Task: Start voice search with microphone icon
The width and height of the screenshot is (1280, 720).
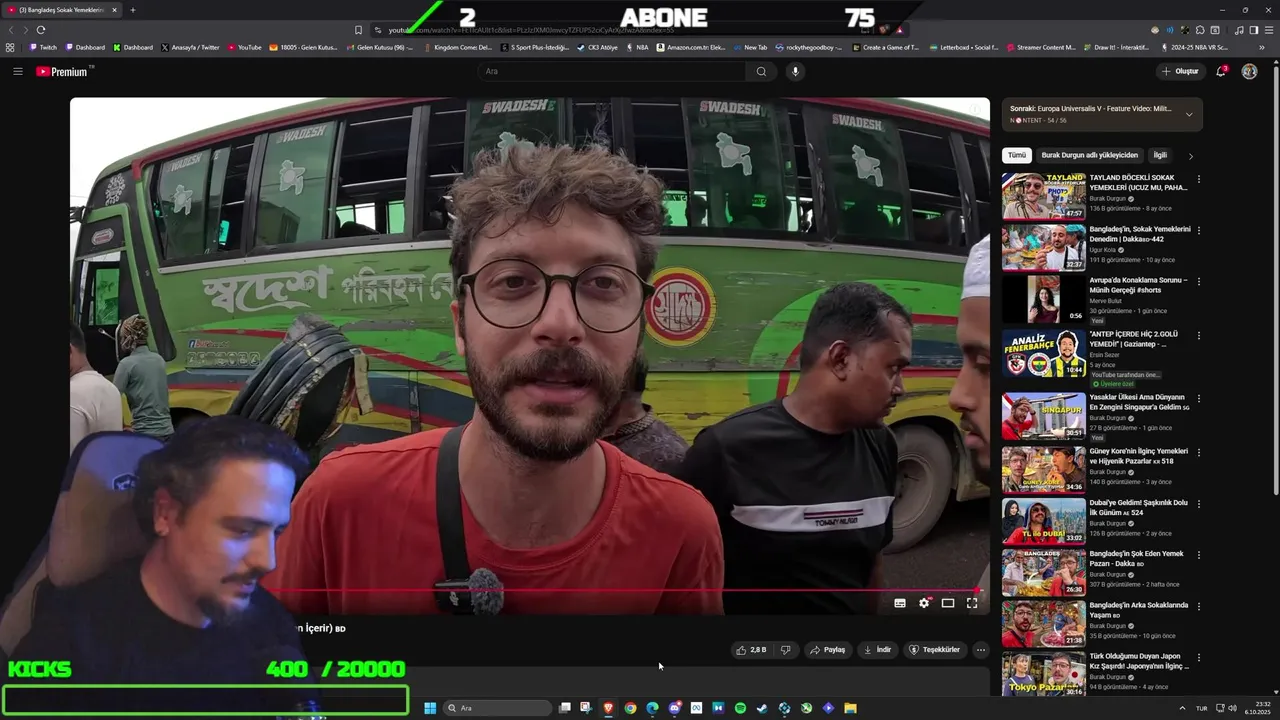Action: [795, 71]
